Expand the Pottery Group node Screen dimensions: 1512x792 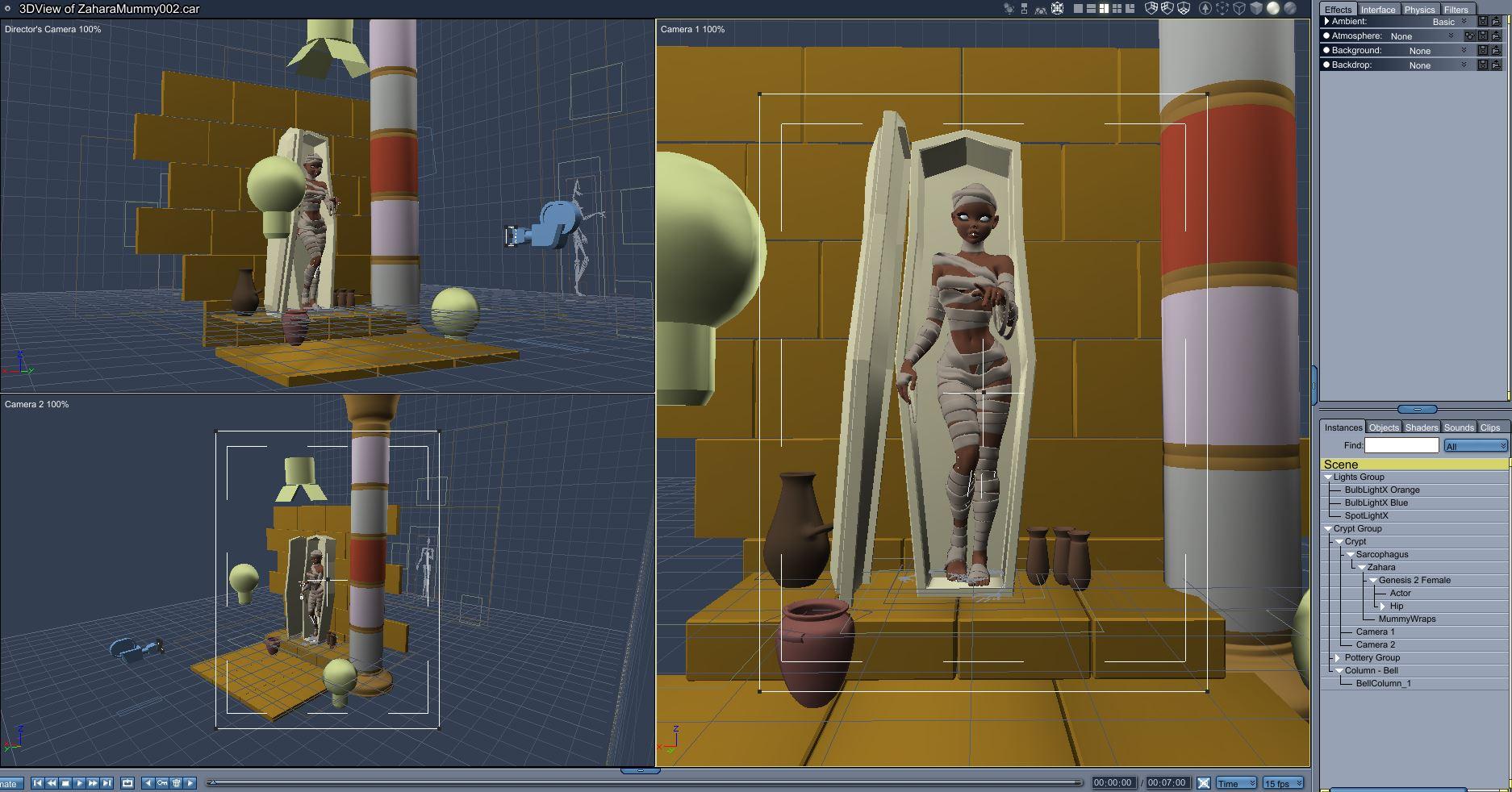(1339, 658)
